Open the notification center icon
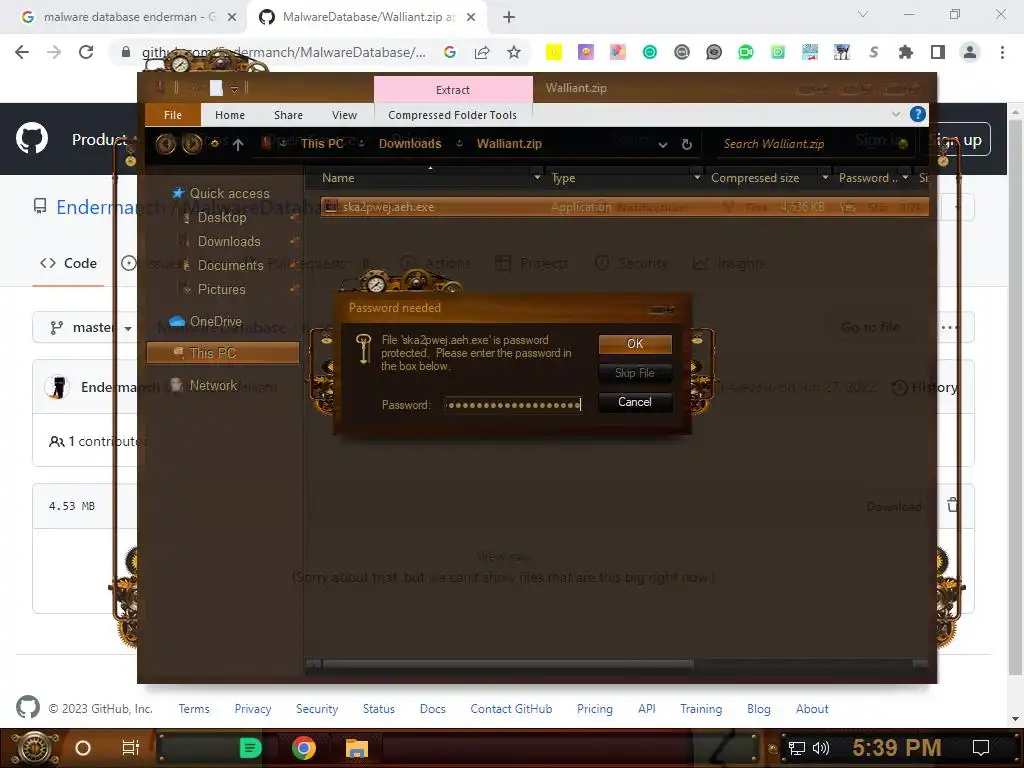The image size is (1024, 768). click(x=981, y=748)
